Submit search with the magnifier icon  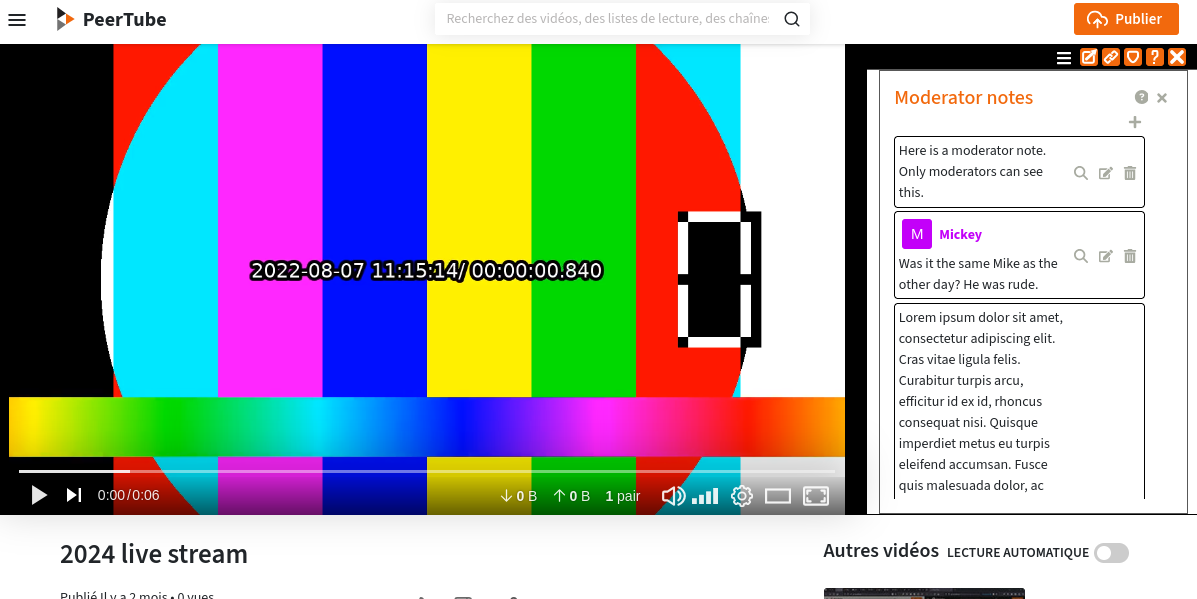coord(792,19)
